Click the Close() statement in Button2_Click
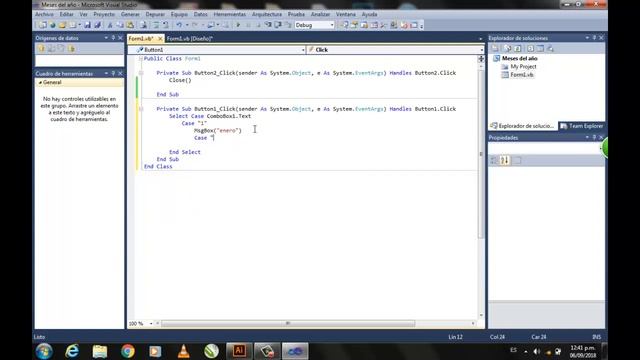 (x=180, y=80)
